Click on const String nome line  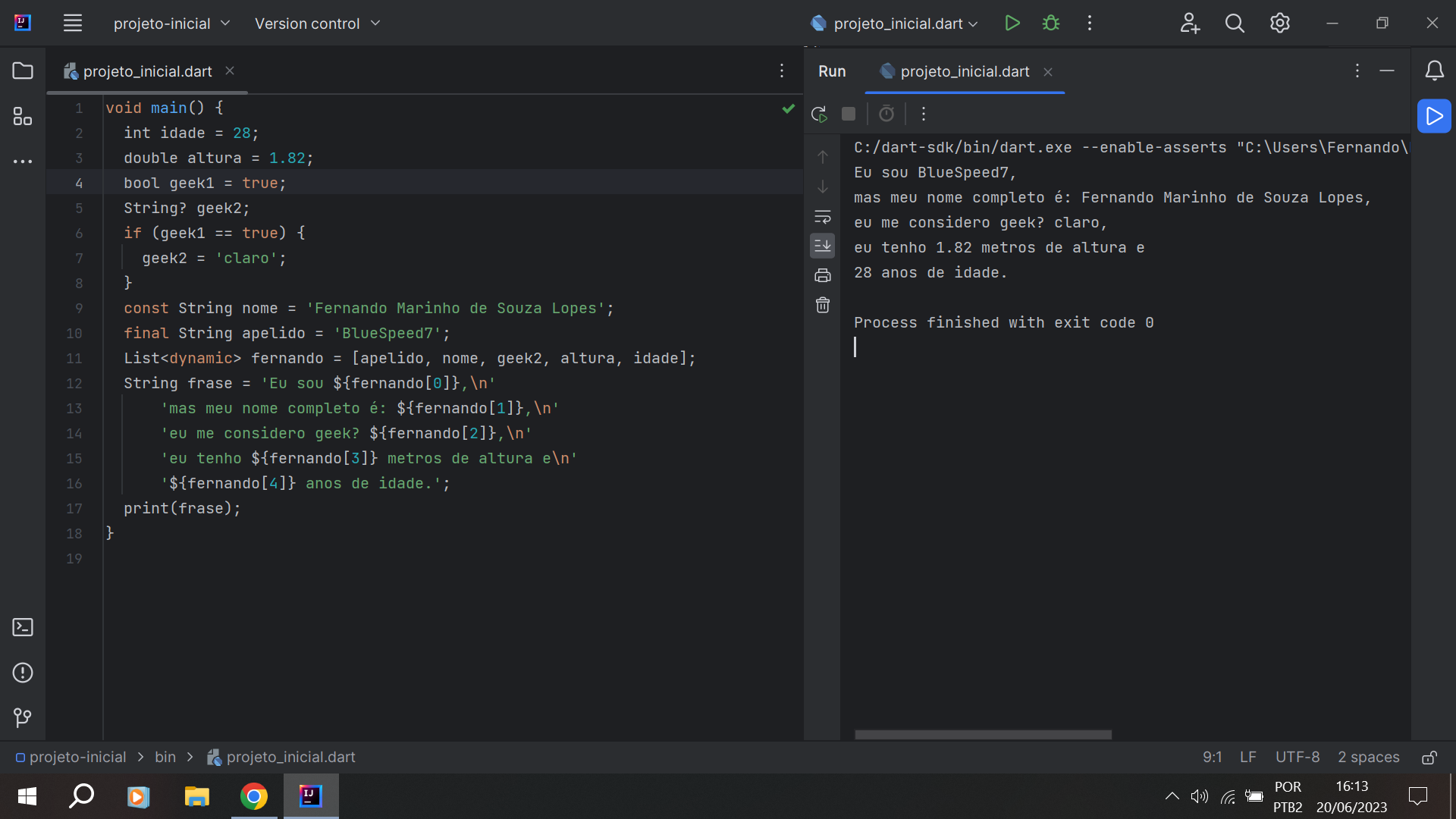pyautogui.click(x=369, y=308)
